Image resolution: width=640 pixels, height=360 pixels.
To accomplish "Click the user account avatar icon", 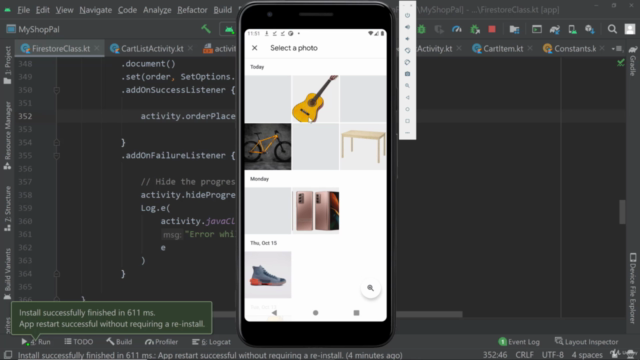I will 630,29.
